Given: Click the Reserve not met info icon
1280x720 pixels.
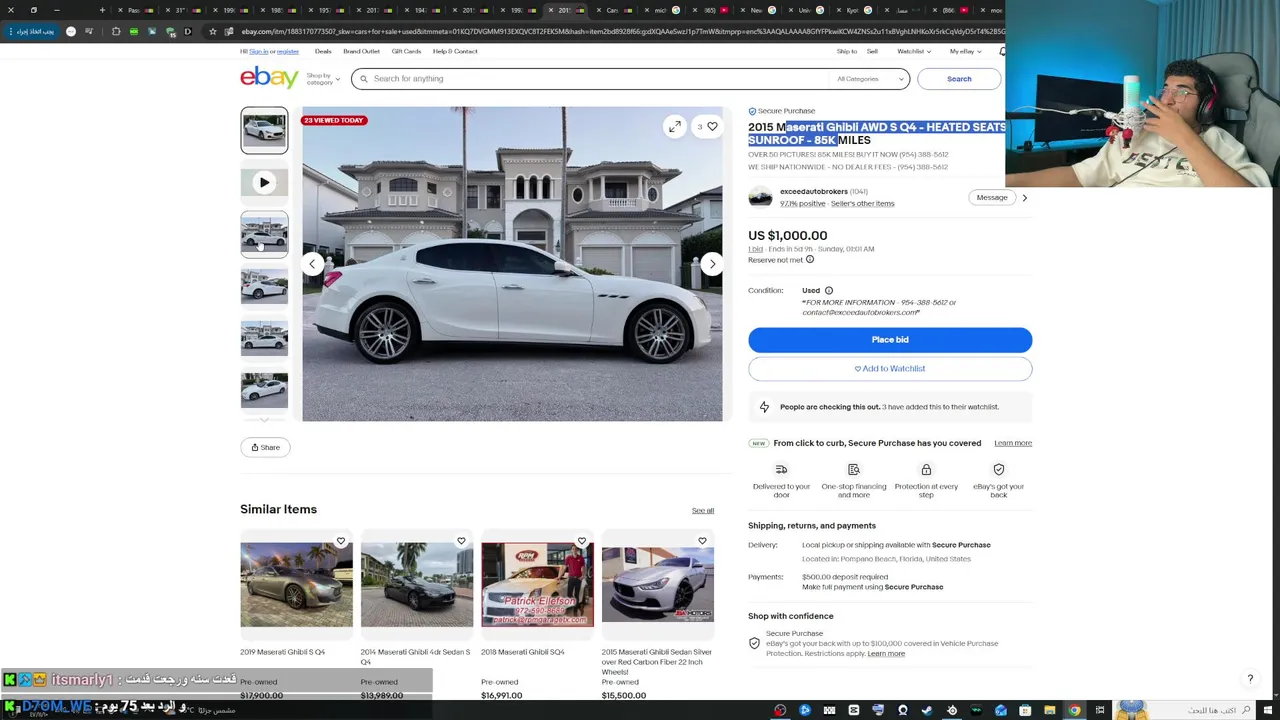Looking at the screenshot, I should pos(810,260).
